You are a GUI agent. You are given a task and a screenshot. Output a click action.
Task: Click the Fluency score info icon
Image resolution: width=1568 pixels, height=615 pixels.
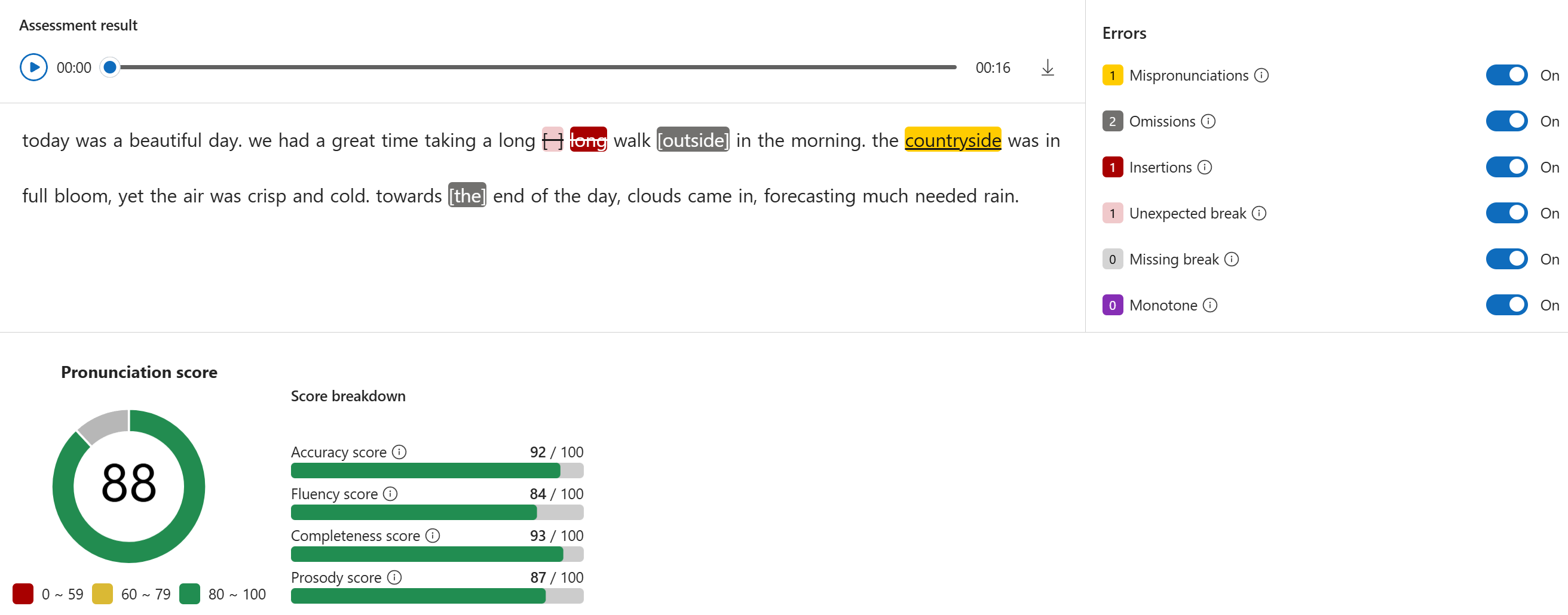[x=390, y=494]
